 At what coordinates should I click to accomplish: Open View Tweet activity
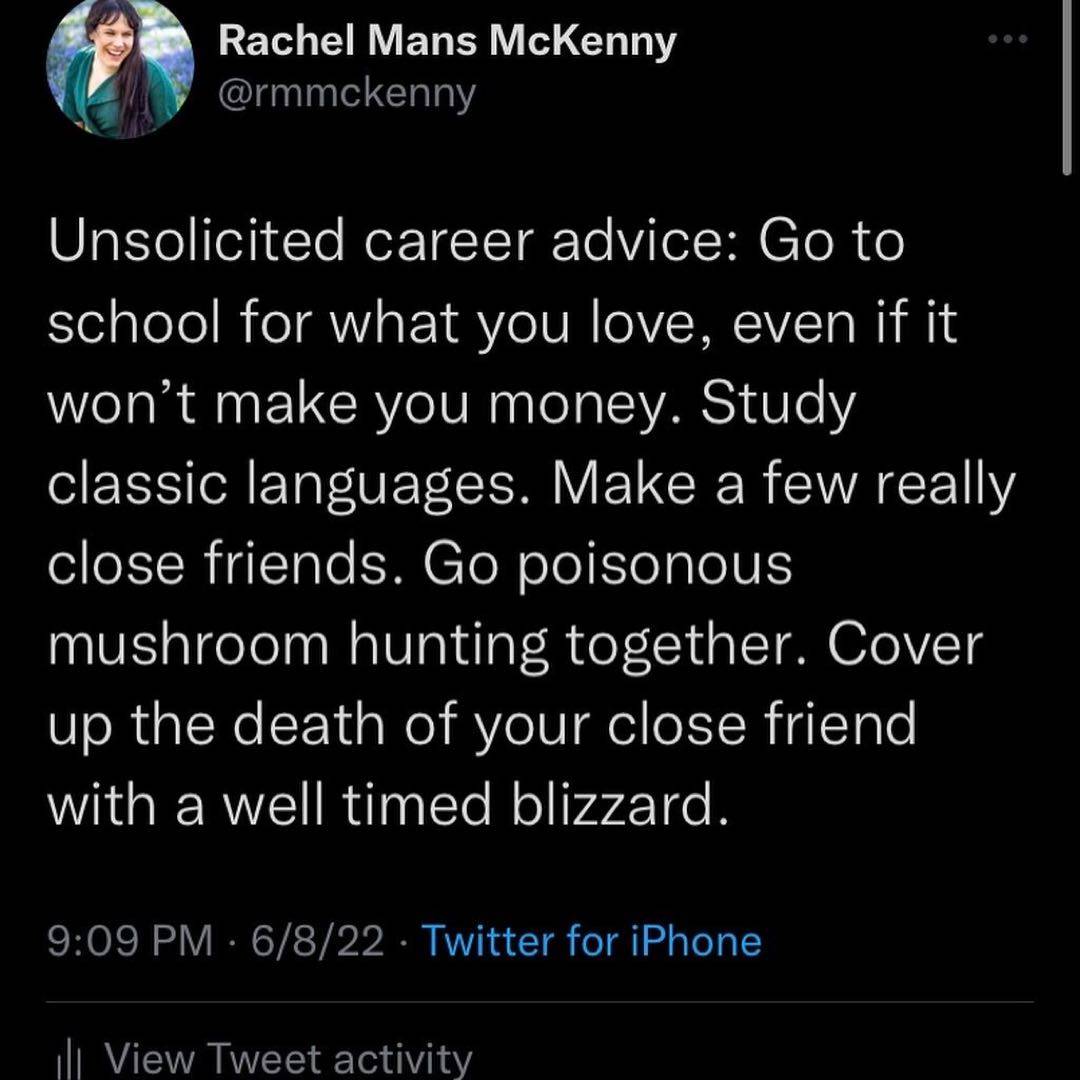(288, 1060)
